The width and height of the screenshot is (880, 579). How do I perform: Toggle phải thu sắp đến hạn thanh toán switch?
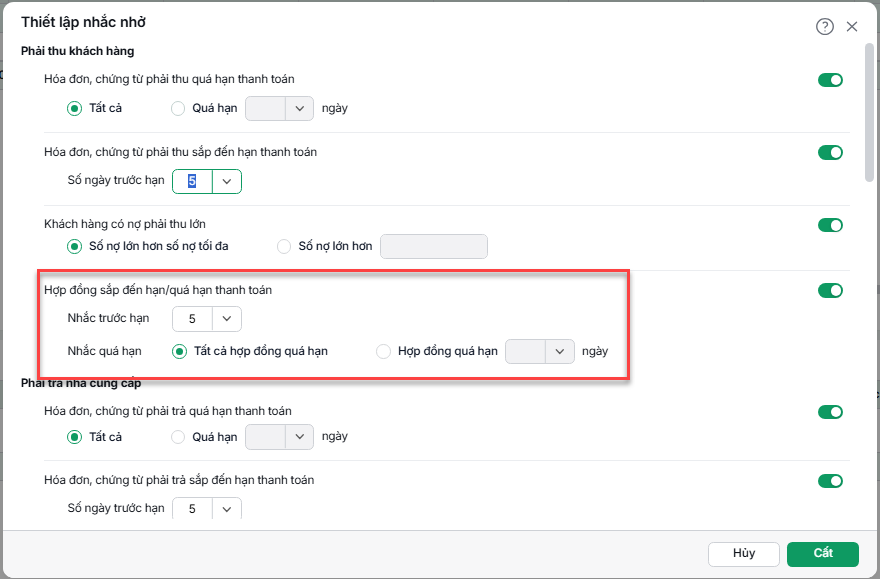tap(830, 153)
